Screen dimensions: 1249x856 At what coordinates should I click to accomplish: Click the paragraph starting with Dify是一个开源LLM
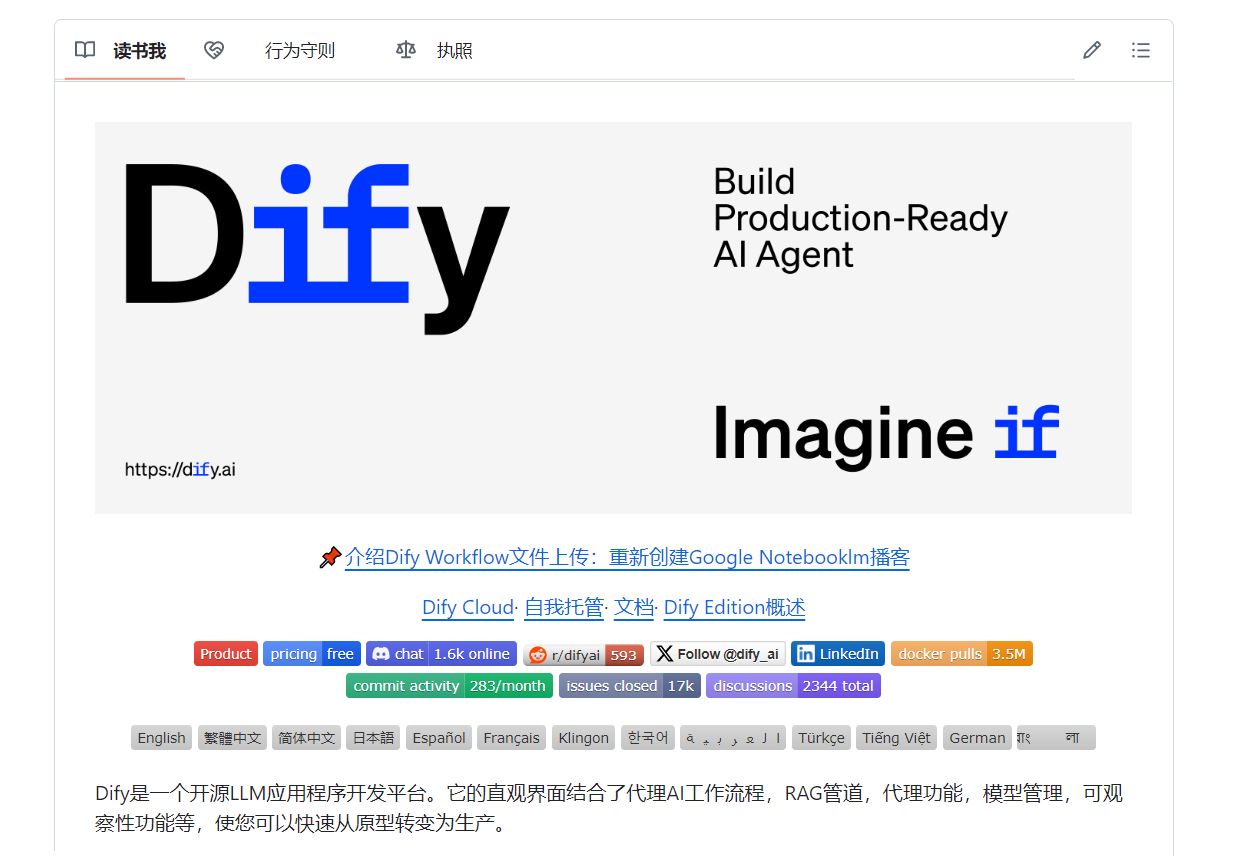click(x=609, y=808)
